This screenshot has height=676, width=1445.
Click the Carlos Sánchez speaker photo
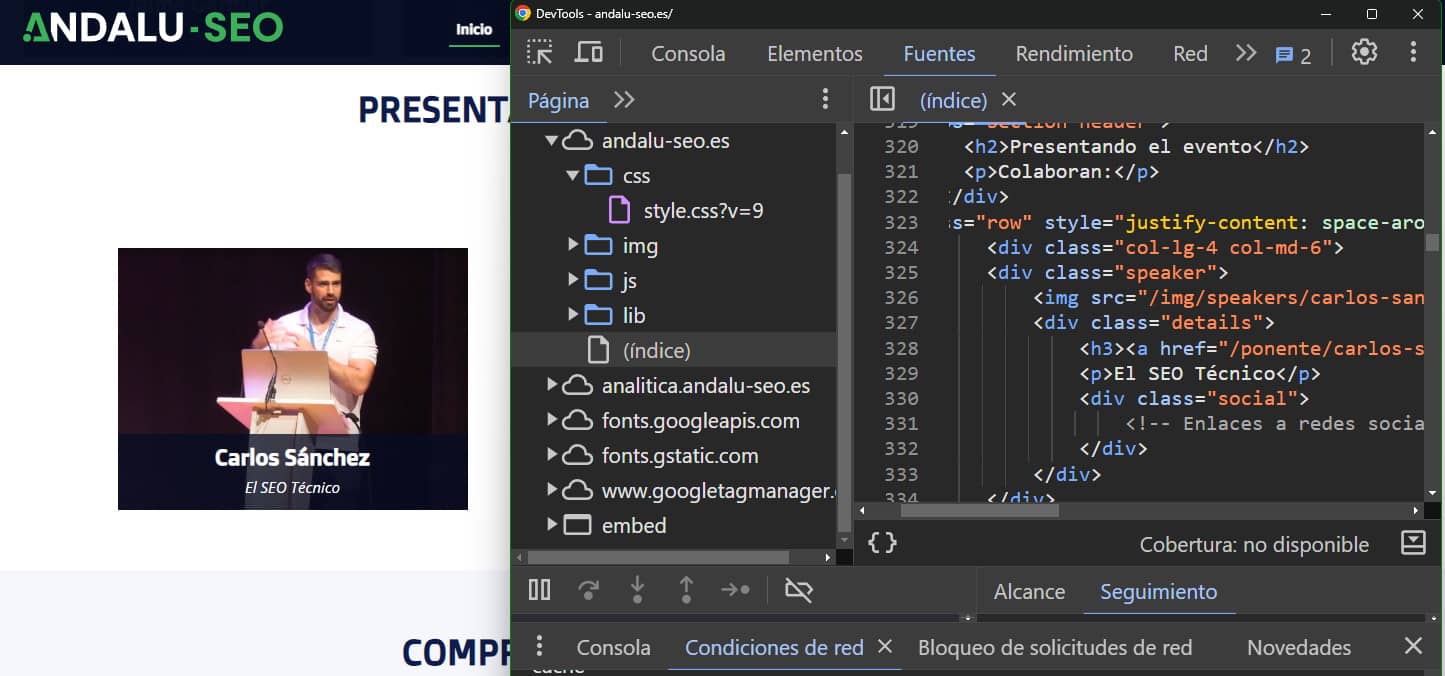(x=293, y=340)
